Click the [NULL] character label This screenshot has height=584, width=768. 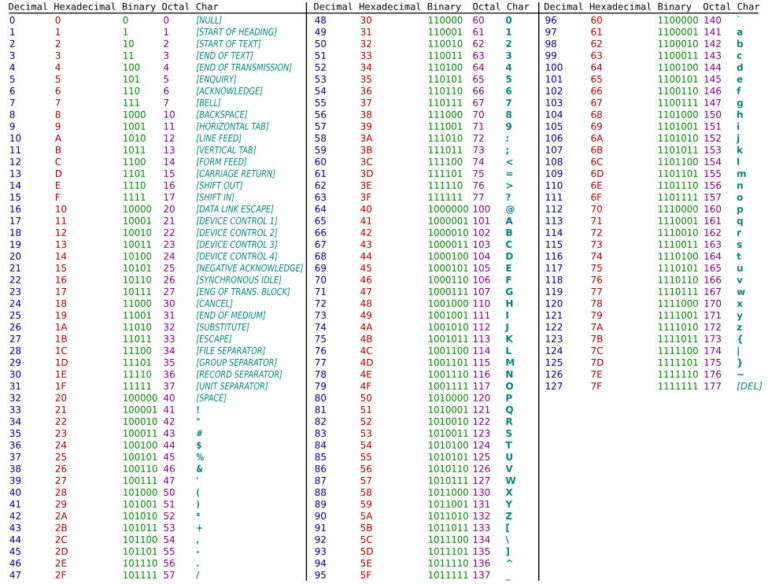pyautogui.click(x=209, y=20)
